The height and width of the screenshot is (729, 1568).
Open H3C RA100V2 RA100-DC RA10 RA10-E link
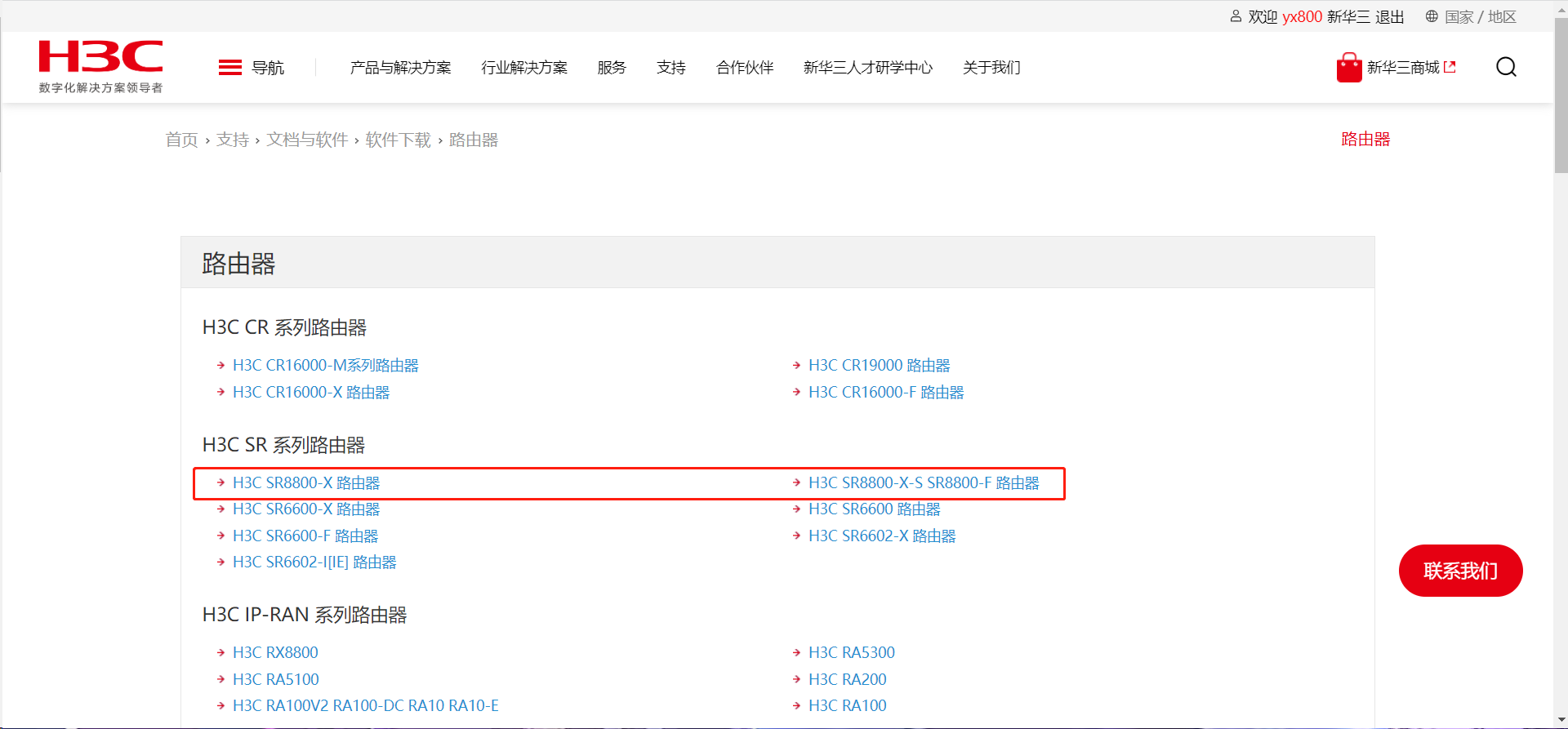(366, 706)
